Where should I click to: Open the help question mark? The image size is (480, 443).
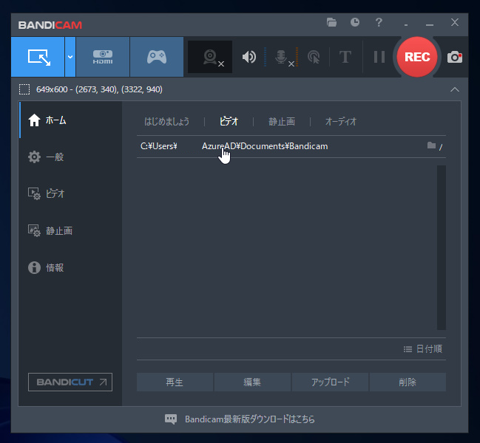click(379, 22)
